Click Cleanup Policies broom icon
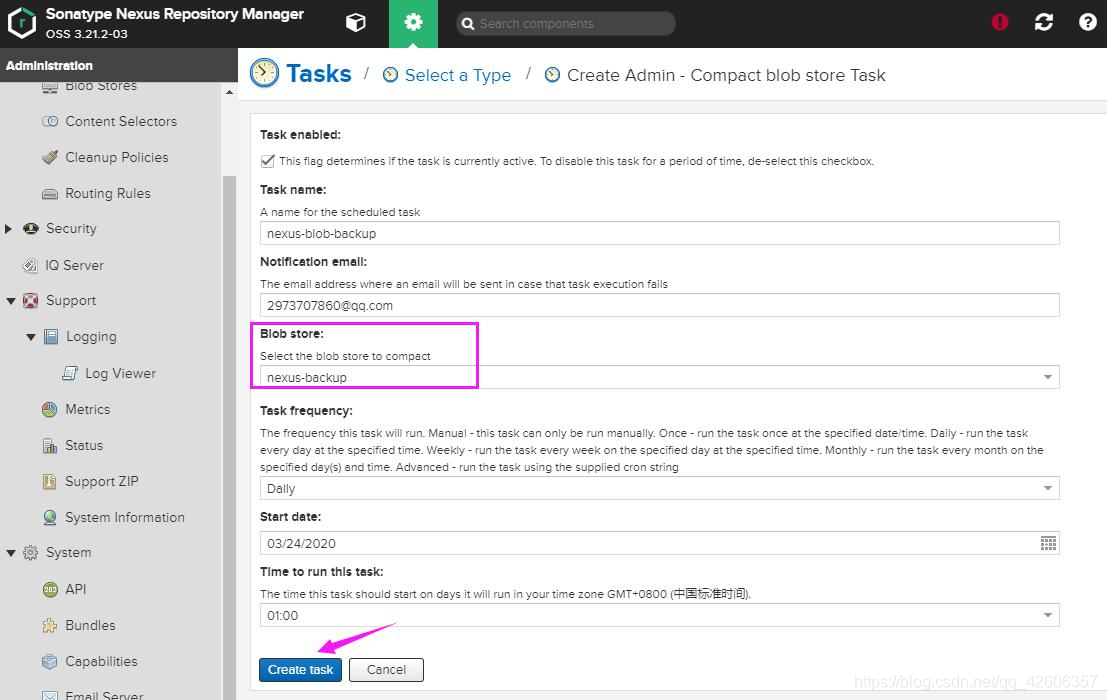This screenshot has height=700, width=1107. click(x=50, y=157)
